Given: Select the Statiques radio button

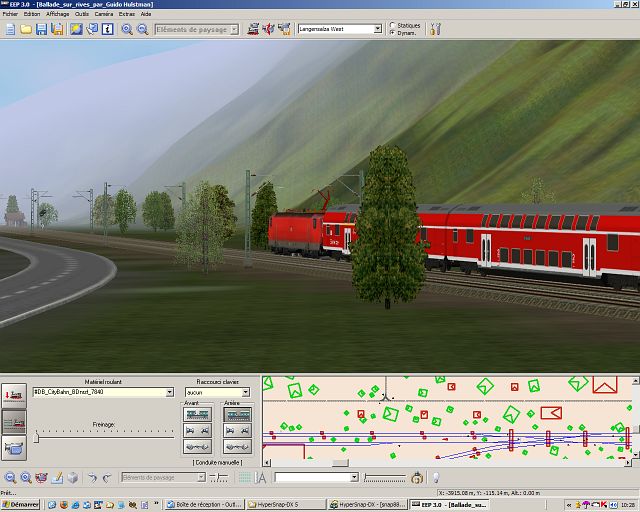Looking at the screenshot, I should [391, 25].
